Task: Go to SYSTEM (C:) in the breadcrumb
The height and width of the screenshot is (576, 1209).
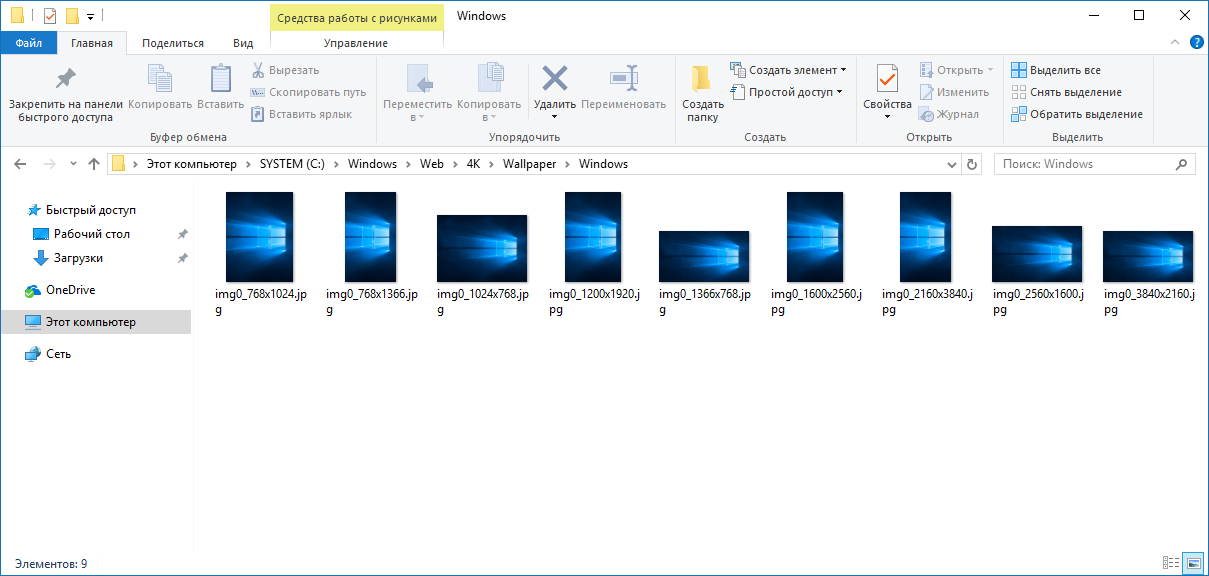Action: point(292,164)
